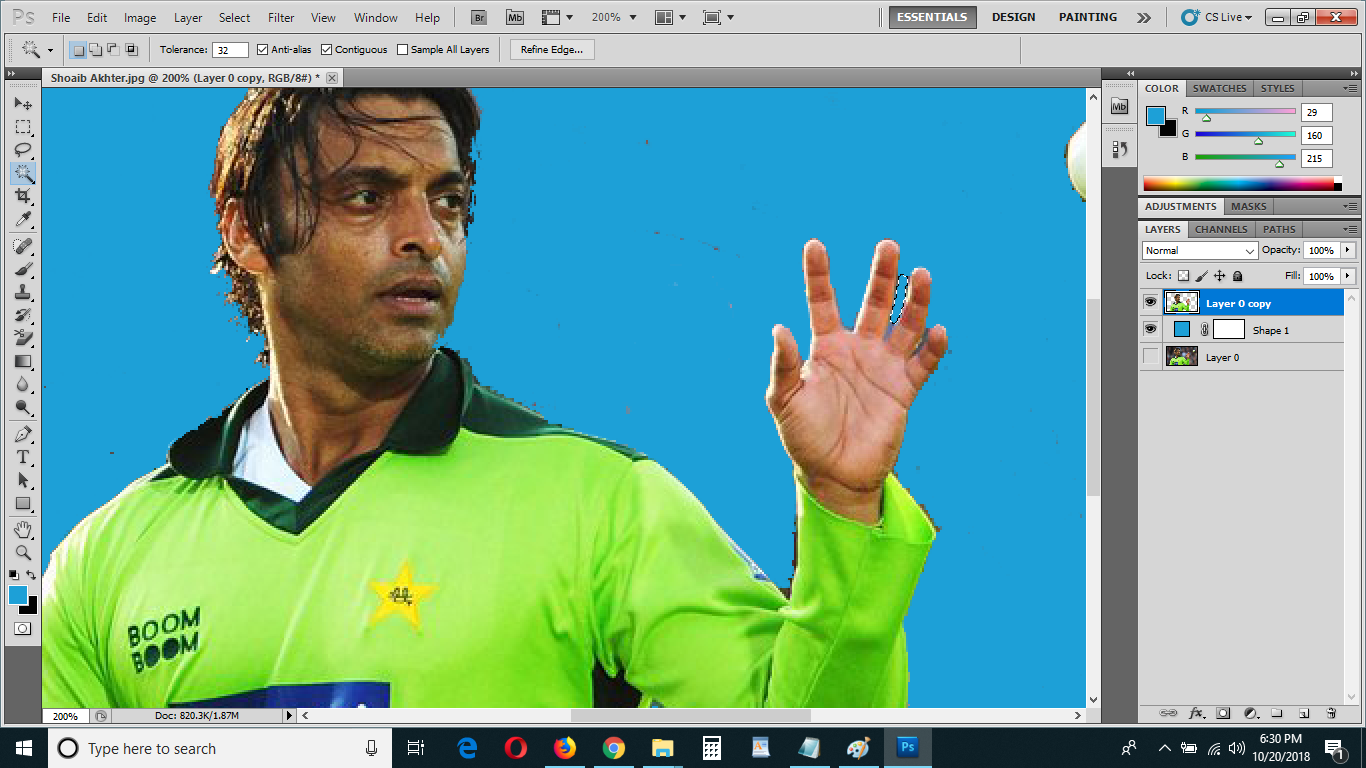The height and width of the screenshot is (768, 1366).
Task: Select the Horizontal Type tool
Action: 22,457
